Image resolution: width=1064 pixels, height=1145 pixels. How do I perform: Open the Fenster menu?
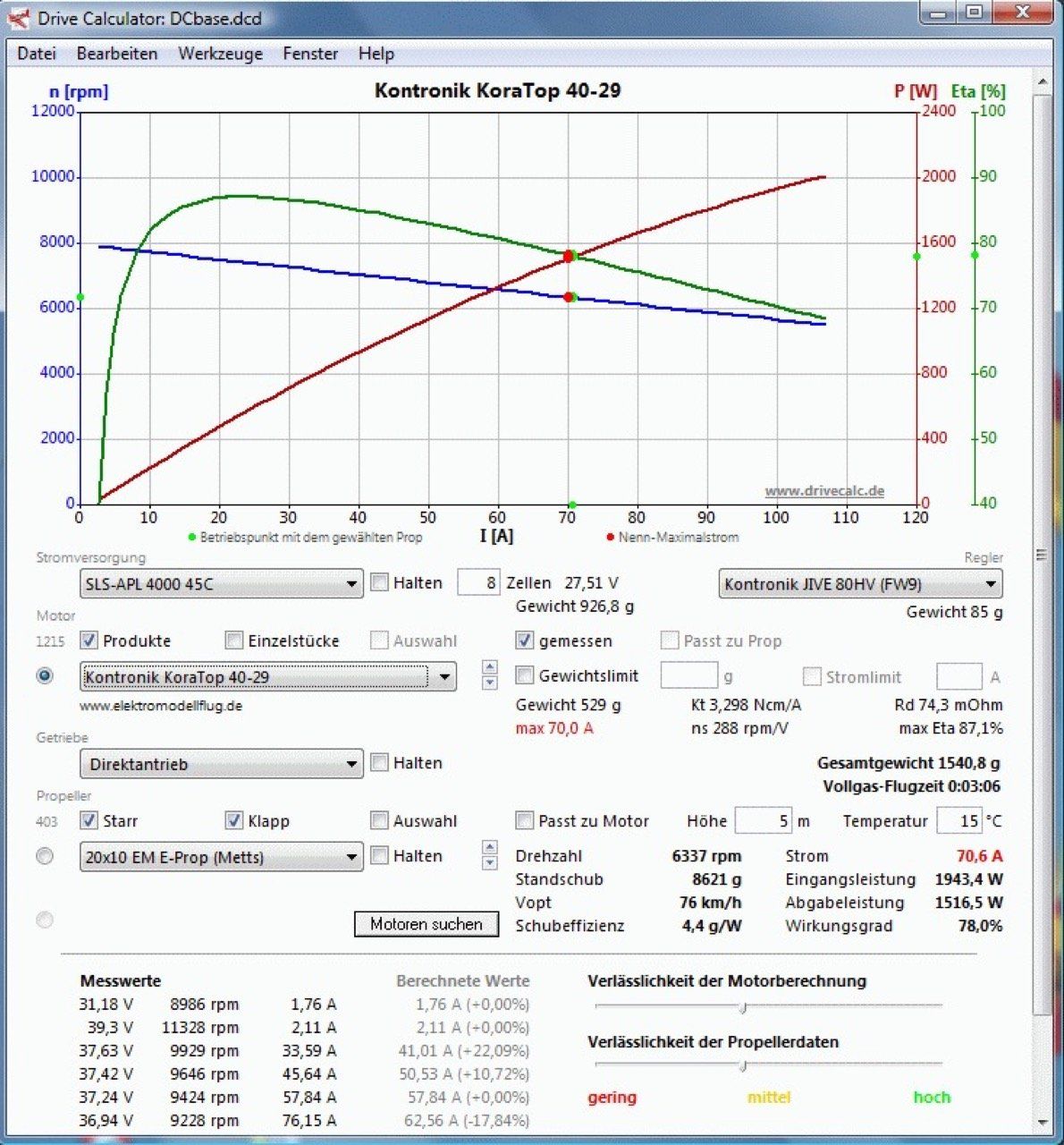coord(310,54)
